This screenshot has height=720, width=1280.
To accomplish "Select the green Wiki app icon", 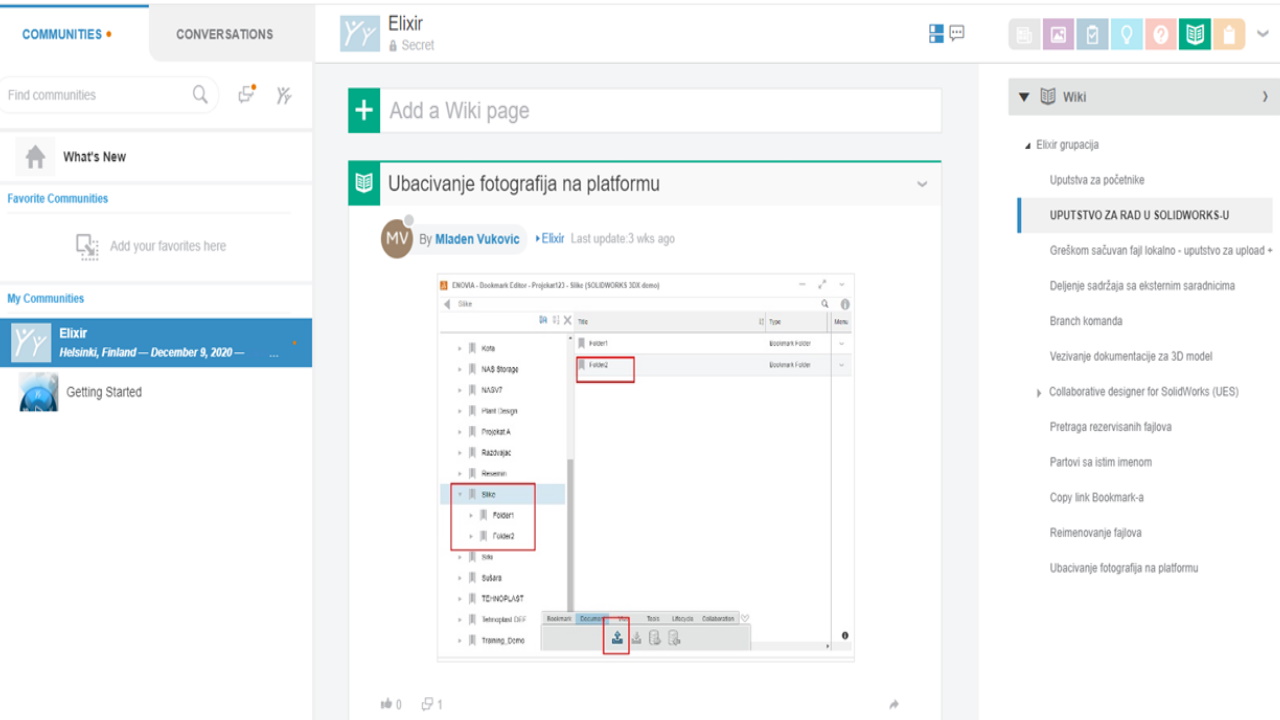I will coord(1194,33).
